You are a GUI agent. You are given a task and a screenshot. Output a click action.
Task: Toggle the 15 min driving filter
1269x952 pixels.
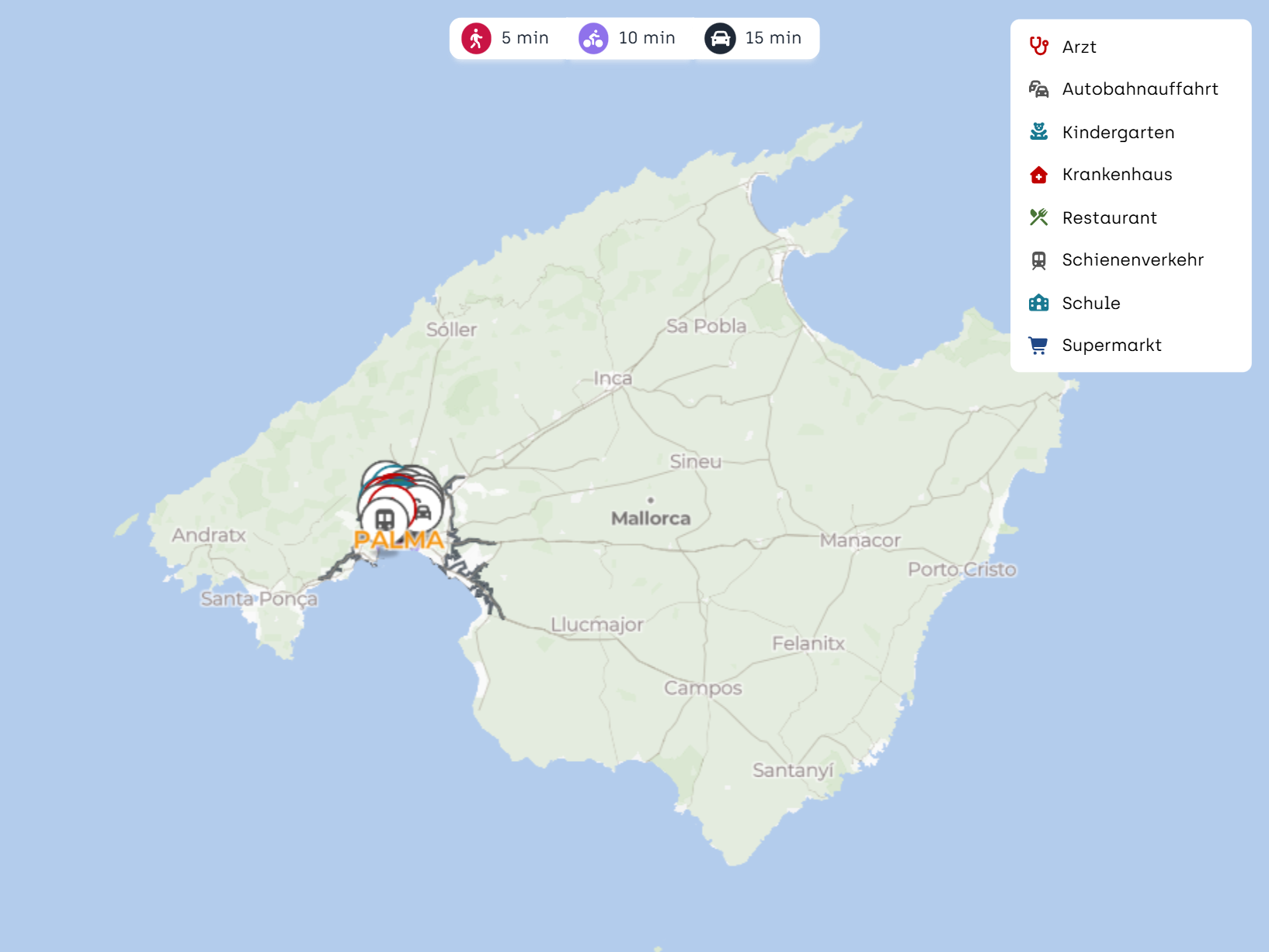click(x=753, y=38)
